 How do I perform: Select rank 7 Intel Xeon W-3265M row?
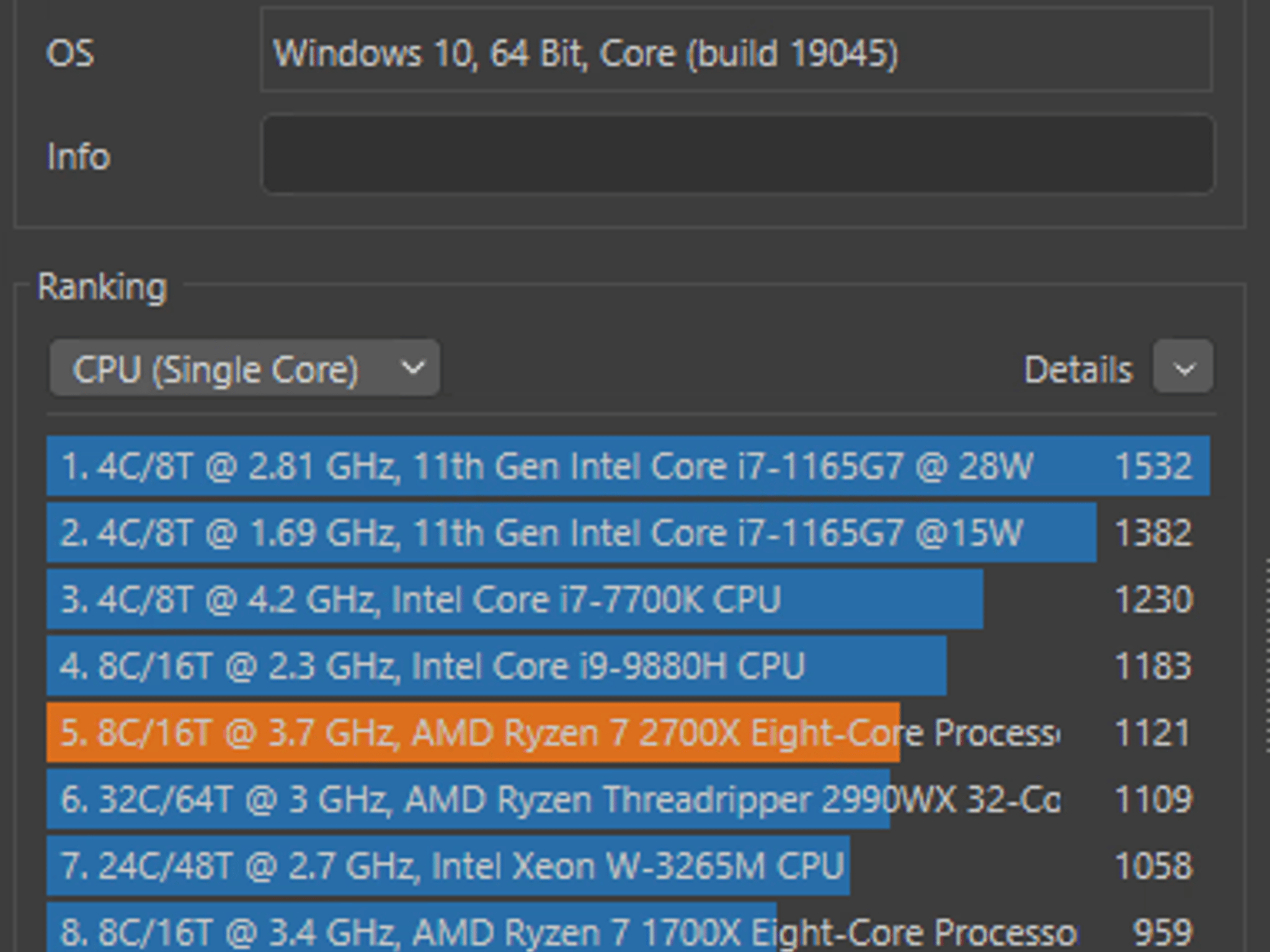click(x=628, y=866)
